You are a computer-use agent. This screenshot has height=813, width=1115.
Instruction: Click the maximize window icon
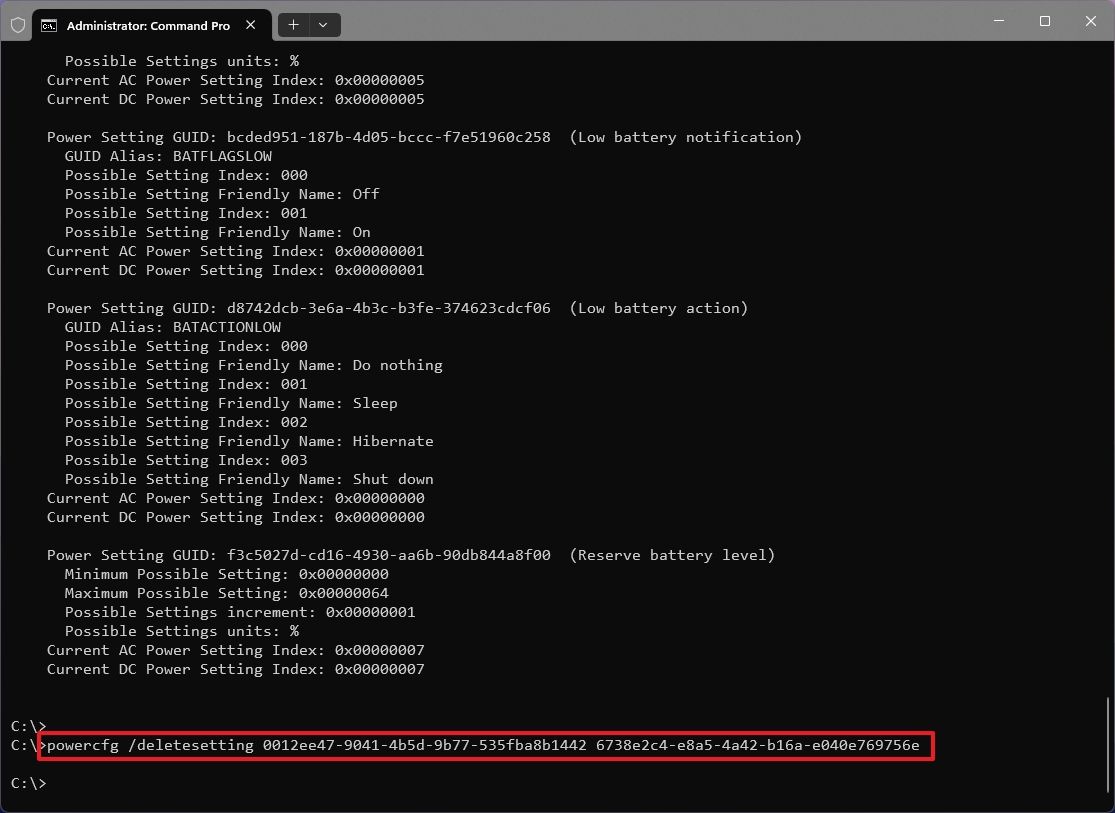(x=1044, y=21)
